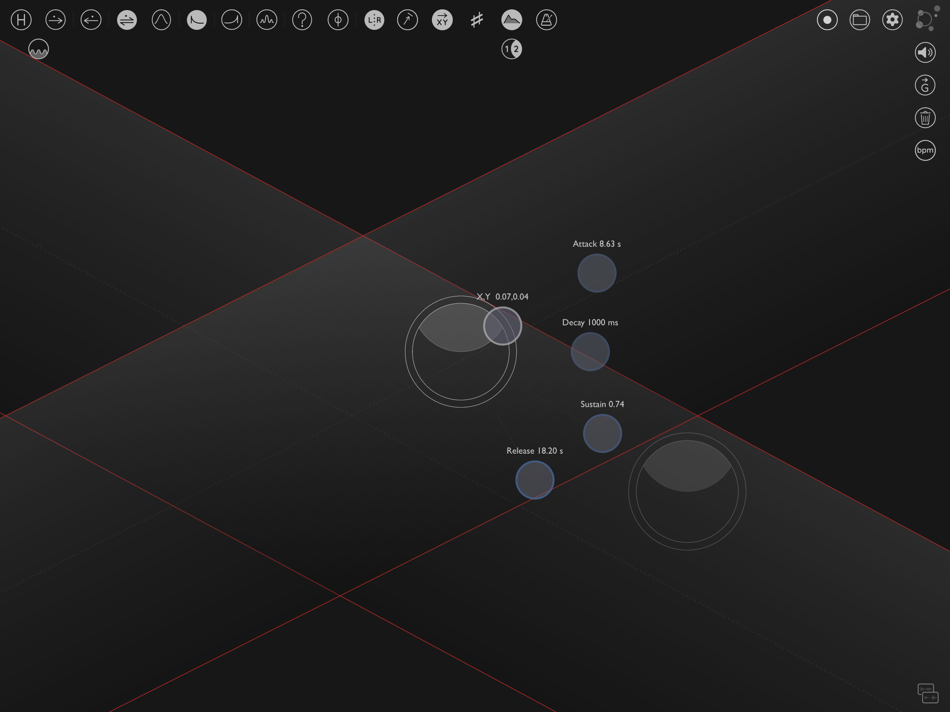Select the backward playback direction arrow
950x712 pixels.
tap(91, 20)
